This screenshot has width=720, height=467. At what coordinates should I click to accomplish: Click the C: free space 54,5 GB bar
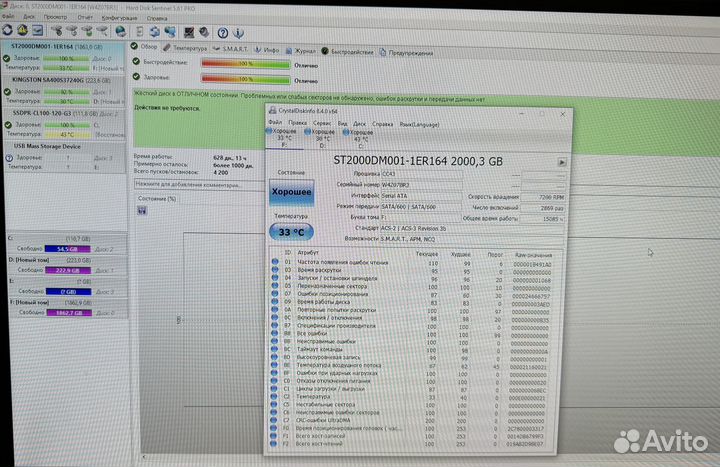68,249
